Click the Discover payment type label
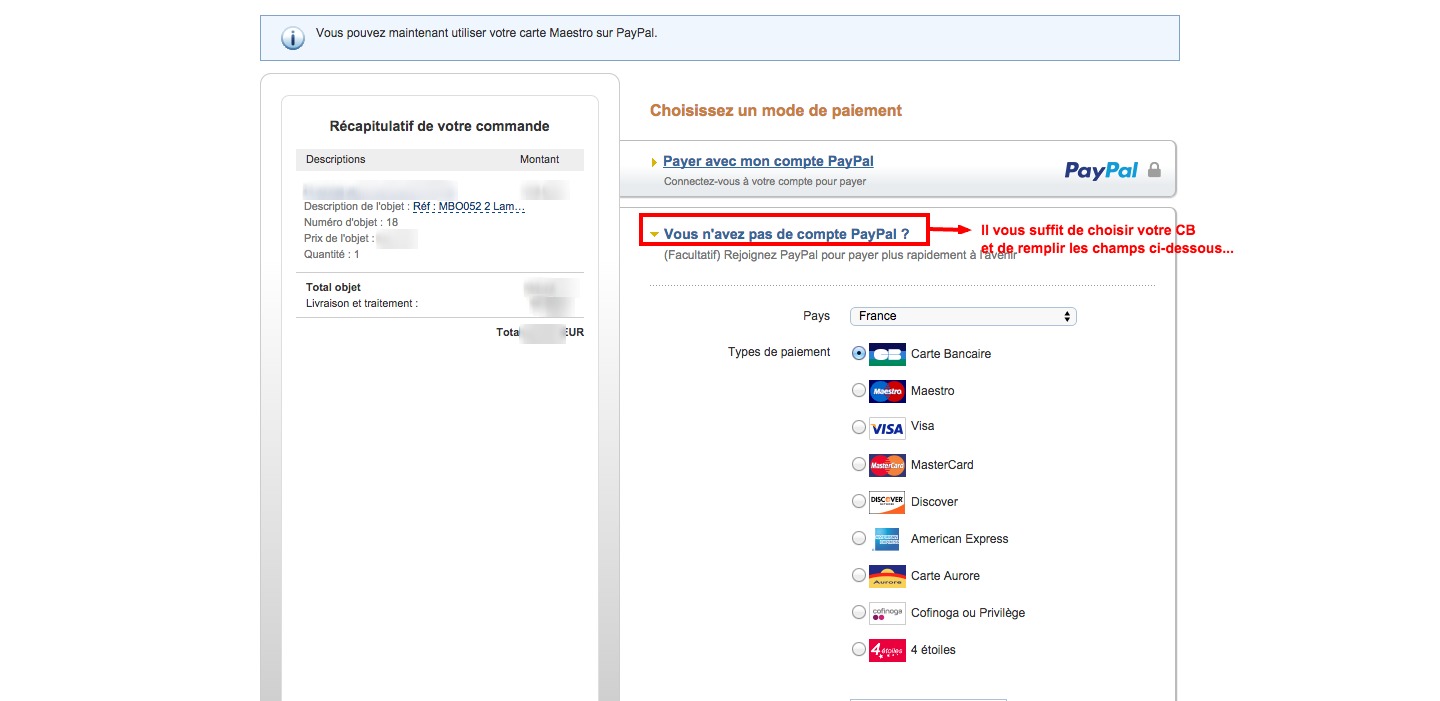The width and height of the screenshot is (1440, 701). pos(934,502)
